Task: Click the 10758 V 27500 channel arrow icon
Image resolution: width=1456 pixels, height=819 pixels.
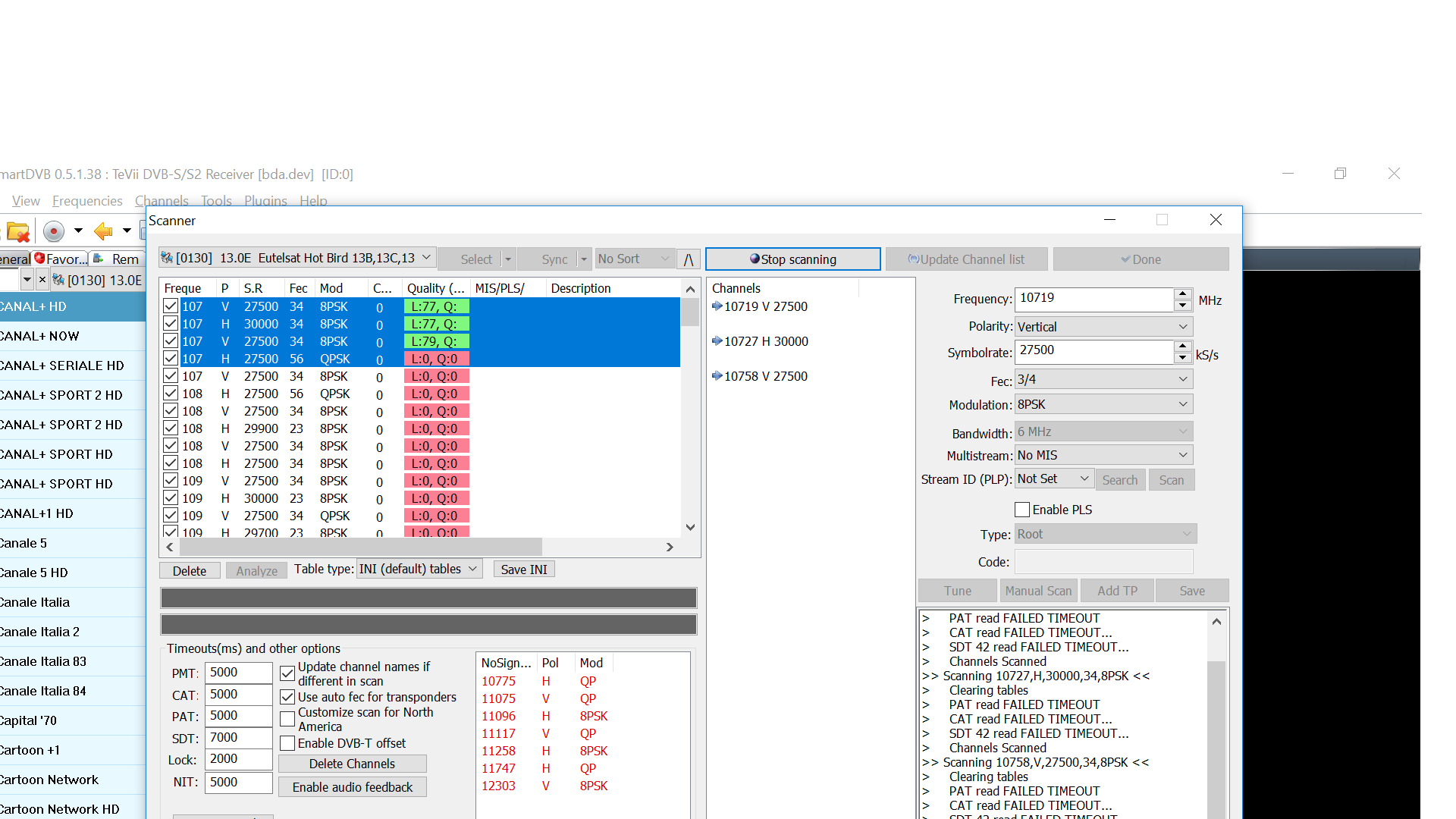Action: pos(717,376)
